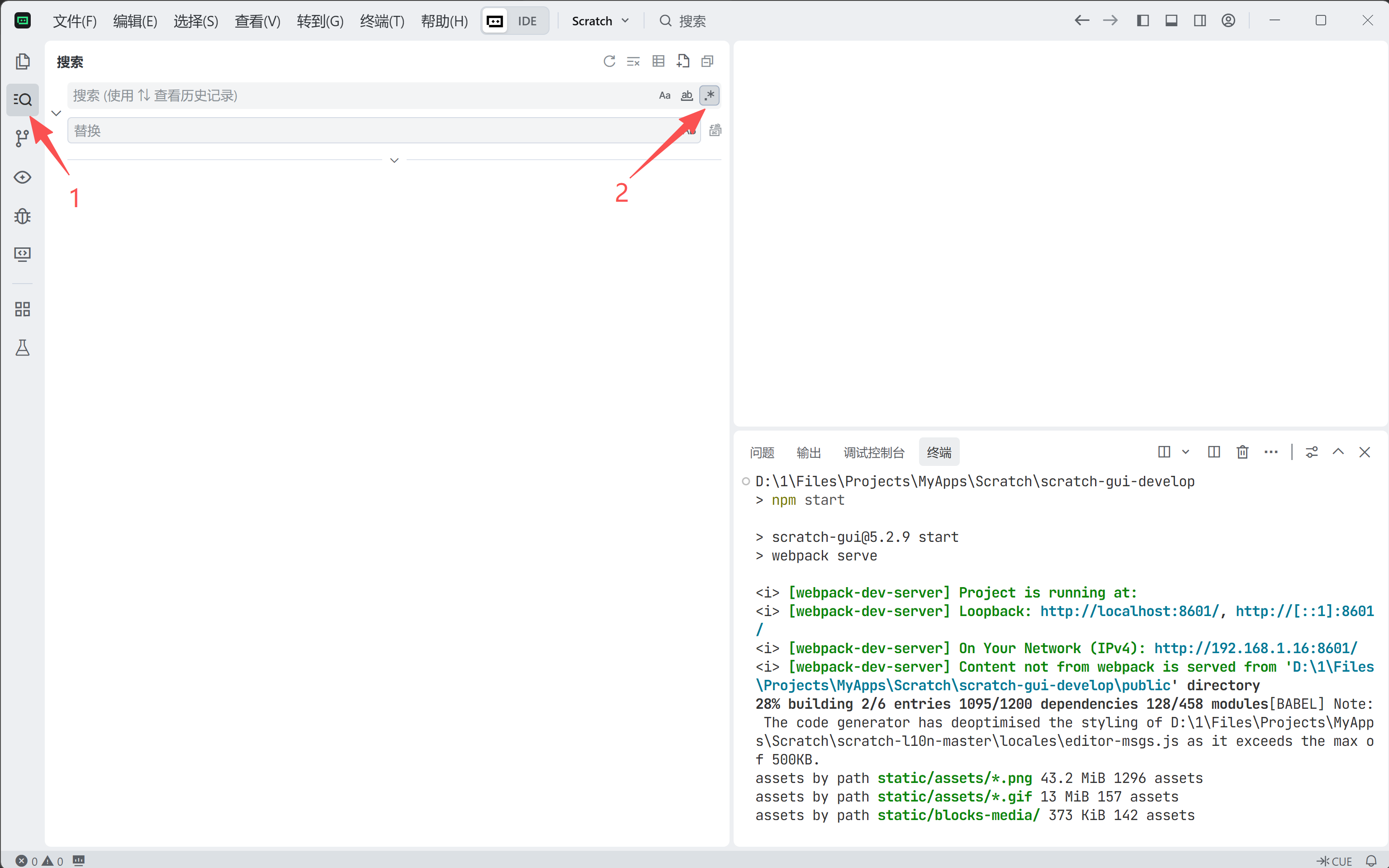Collapse the replace field chevron
The image size is (1389, 868).
(x=56, y=113)
